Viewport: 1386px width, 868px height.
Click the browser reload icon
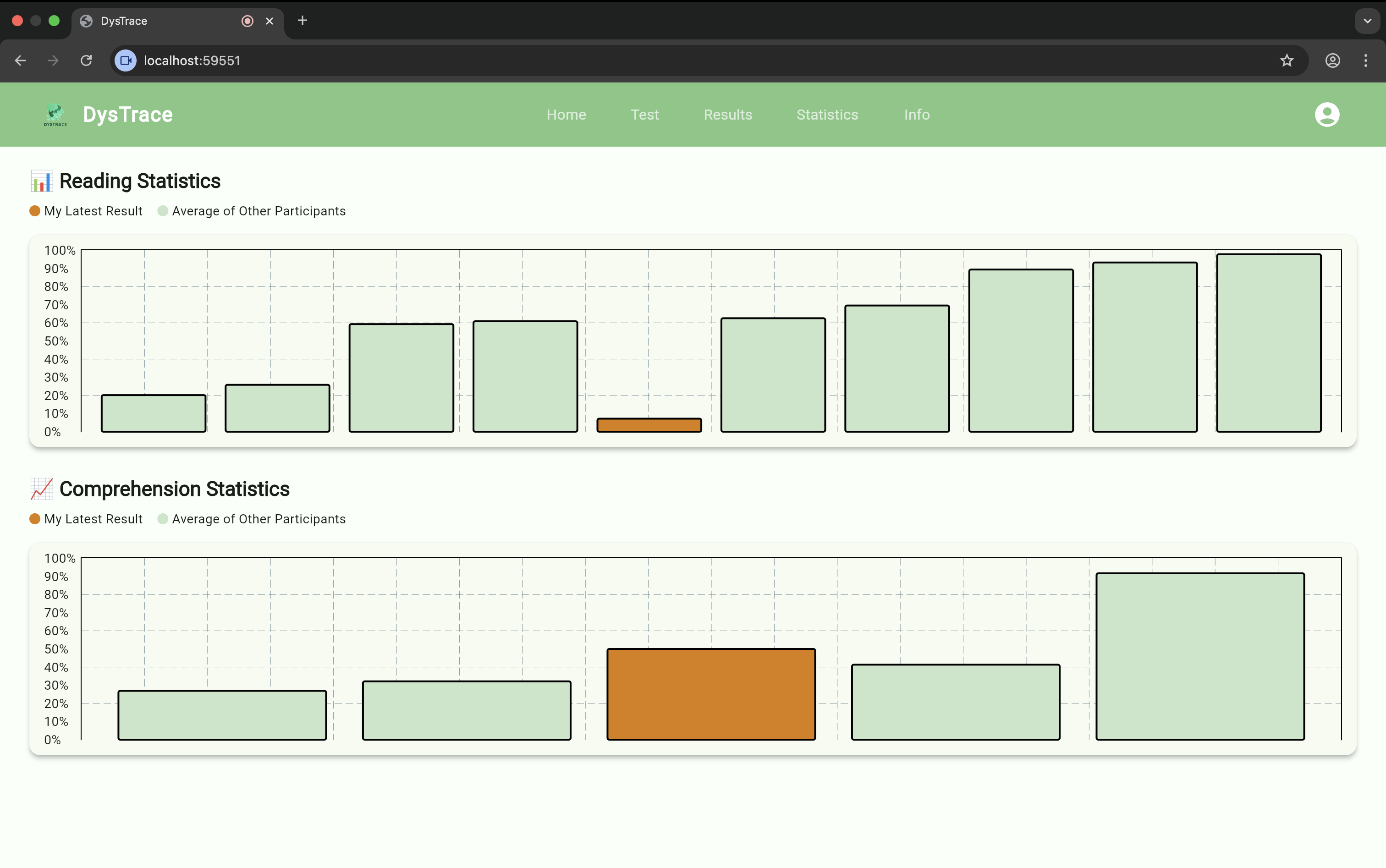86,60
